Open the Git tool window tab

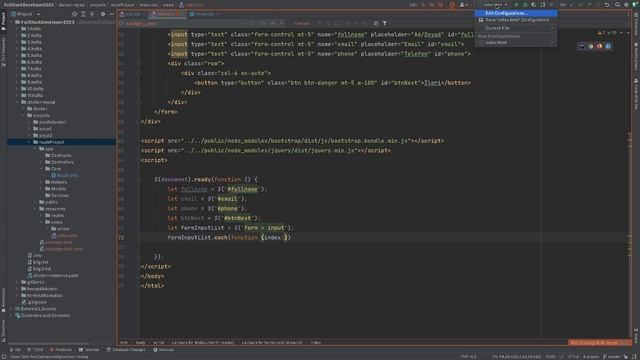[15, 350]
